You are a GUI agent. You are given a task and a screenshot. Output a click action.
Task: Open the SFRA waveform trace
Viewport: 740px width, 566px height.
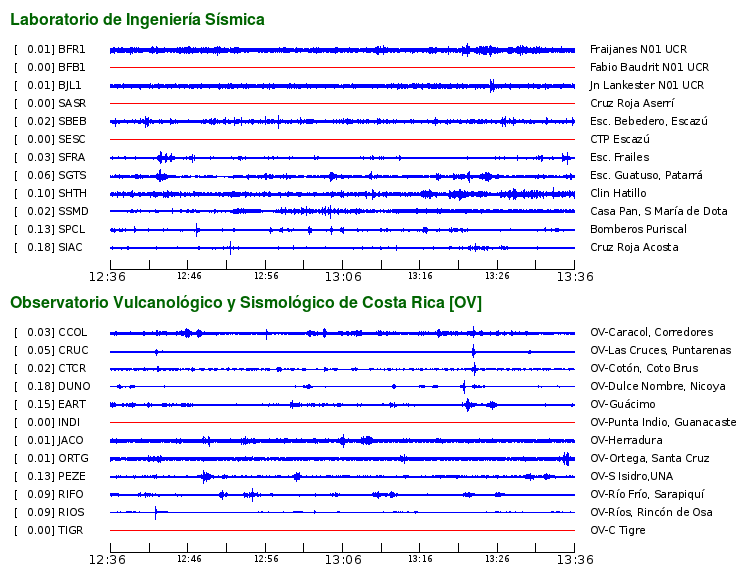tap(342, 158)
